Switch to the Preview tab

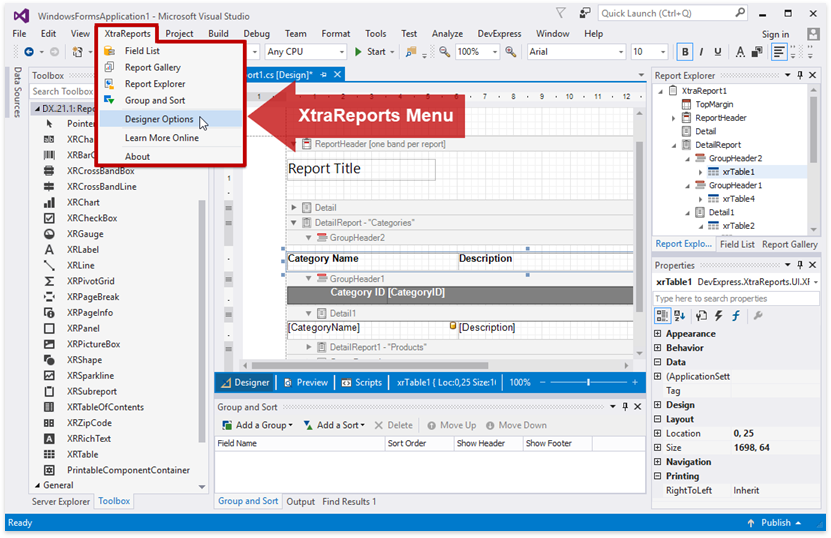click(306, 383)
